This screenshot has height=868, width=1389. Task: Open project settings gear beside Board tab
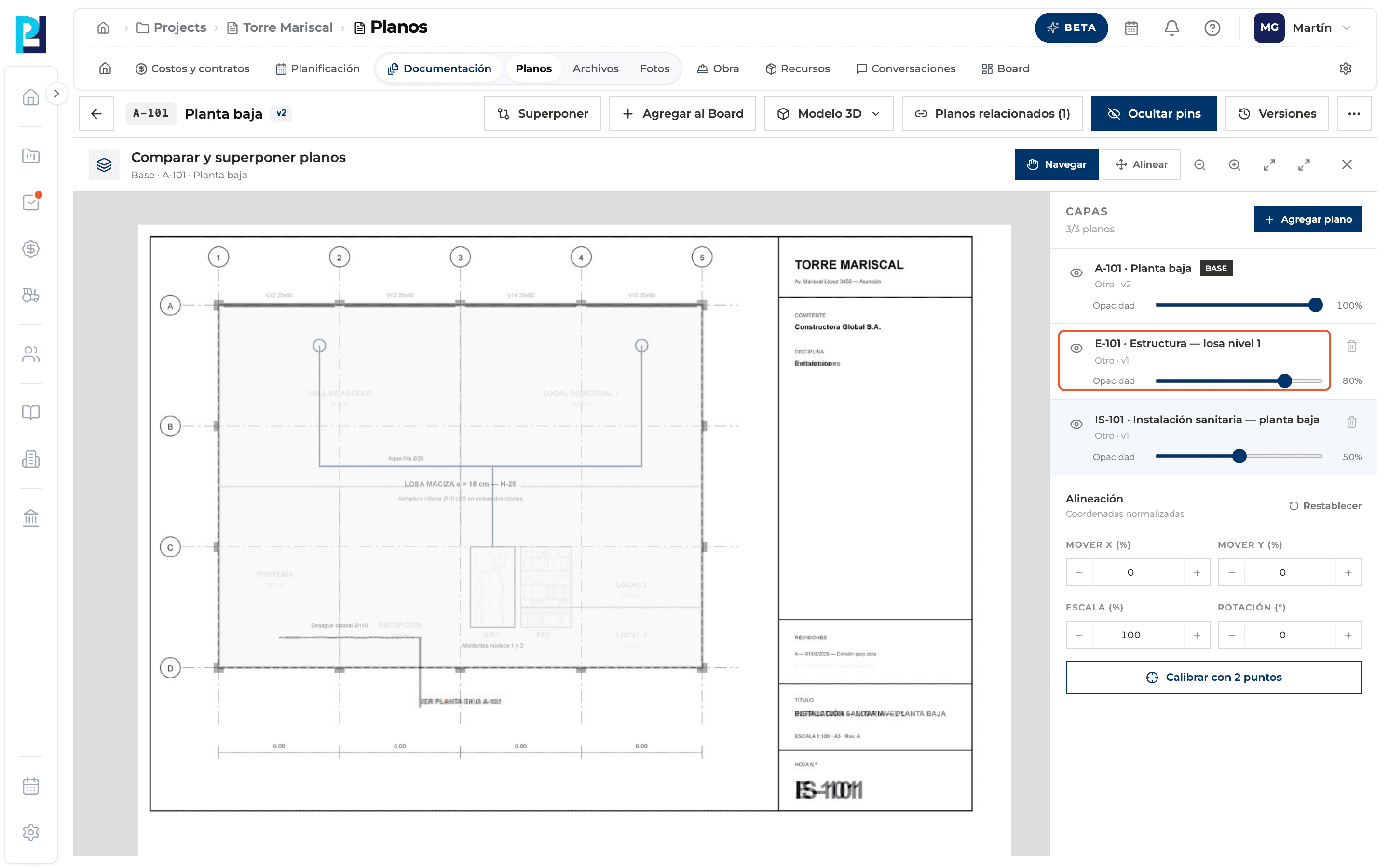click(1345, 68)
